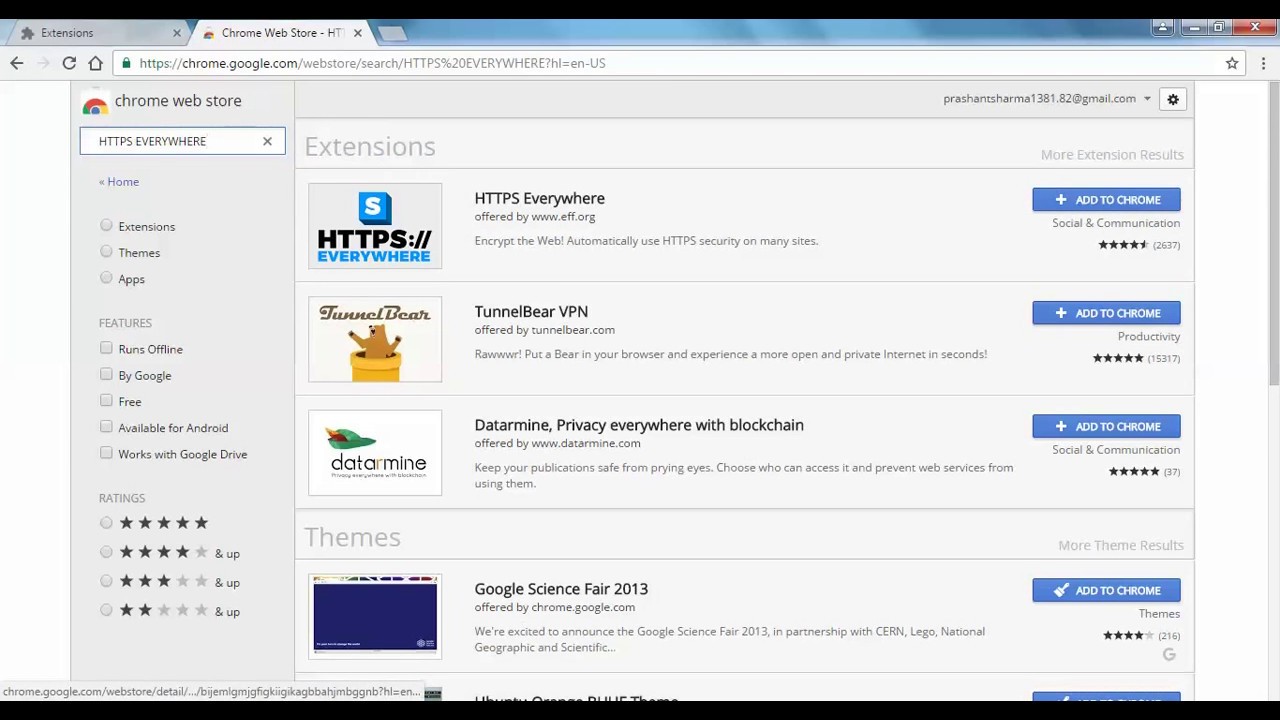
Task: Close the Chrome Web Store tab
Action: pyautogui.click(x=357, y=33)
